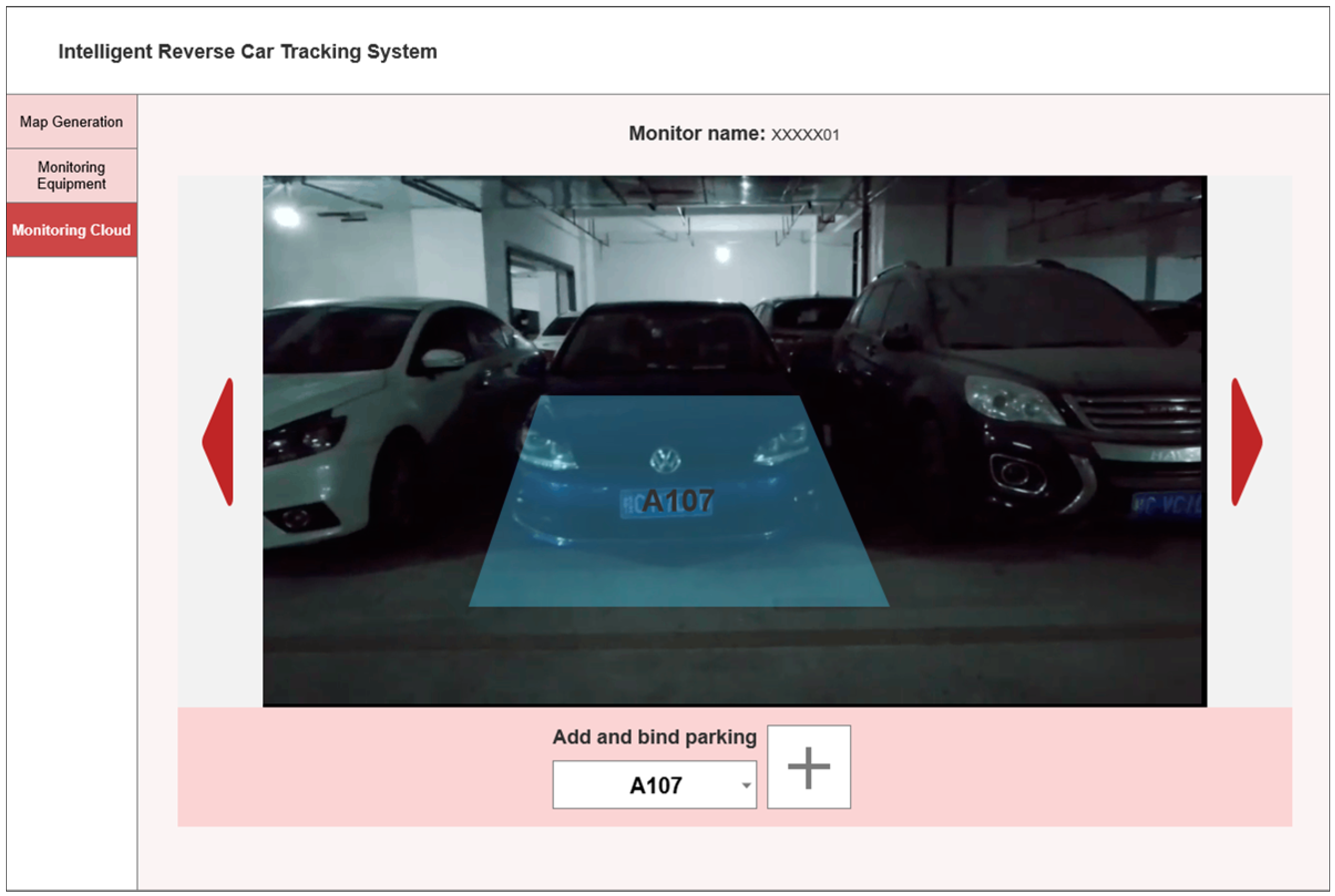Click the monitor name value XXXXX01
The width and height of the screenshot is (1335, 896).
(805, 135)
